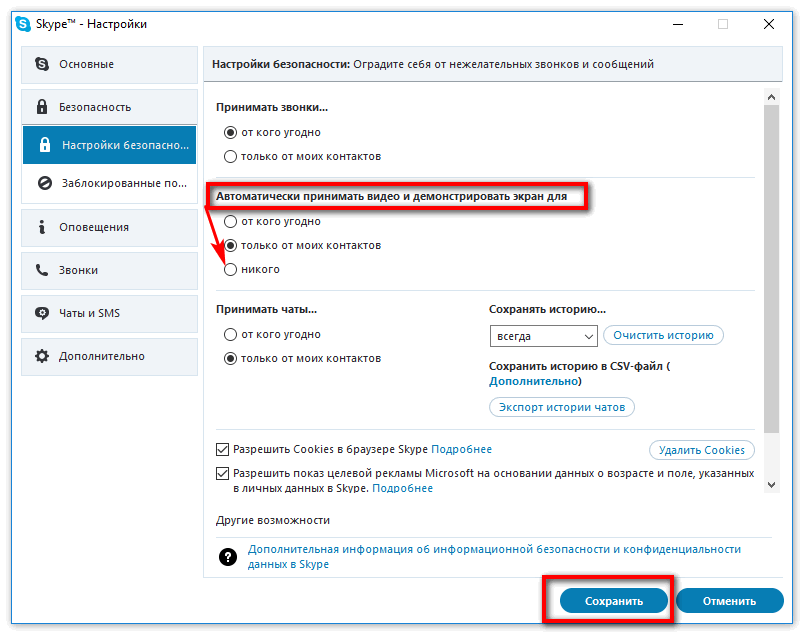
Task: Switch to the Дополнительно settings section
Action: 109,356
